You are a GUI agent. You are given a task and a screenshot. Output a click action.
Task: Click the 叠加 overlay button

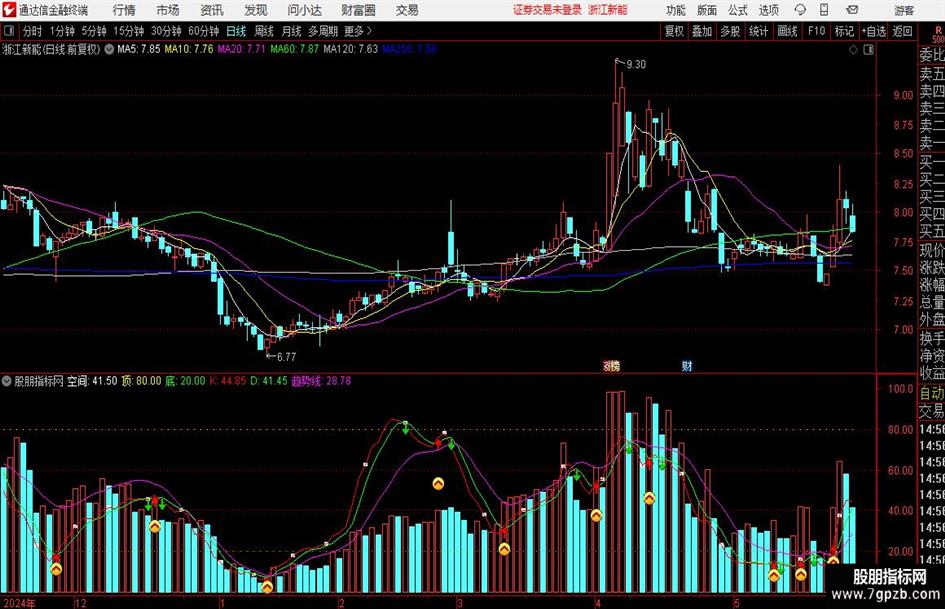(702, 31)
